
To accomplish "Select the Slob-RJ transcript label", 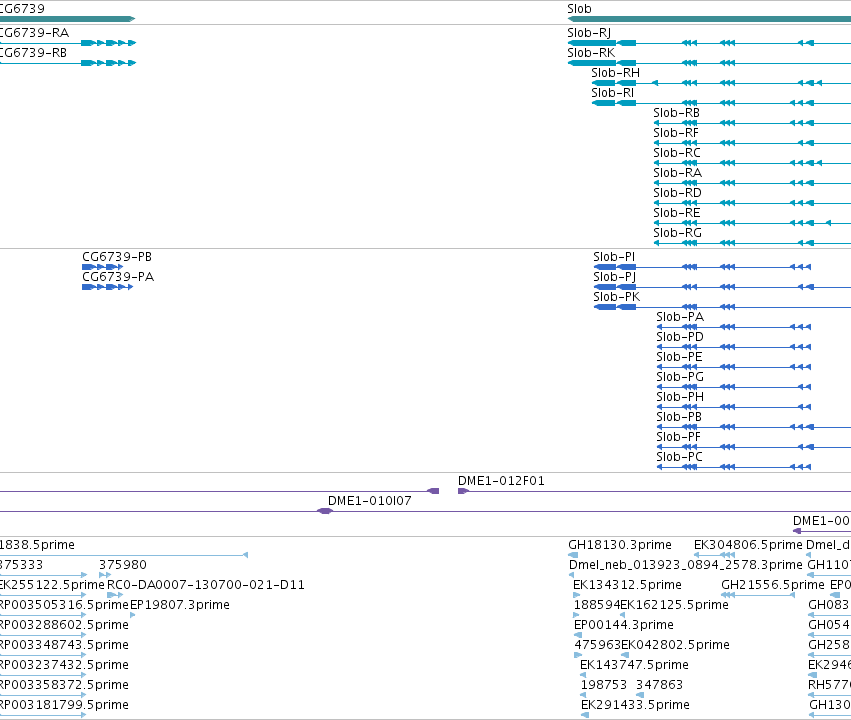I will [x=589, y=33].
